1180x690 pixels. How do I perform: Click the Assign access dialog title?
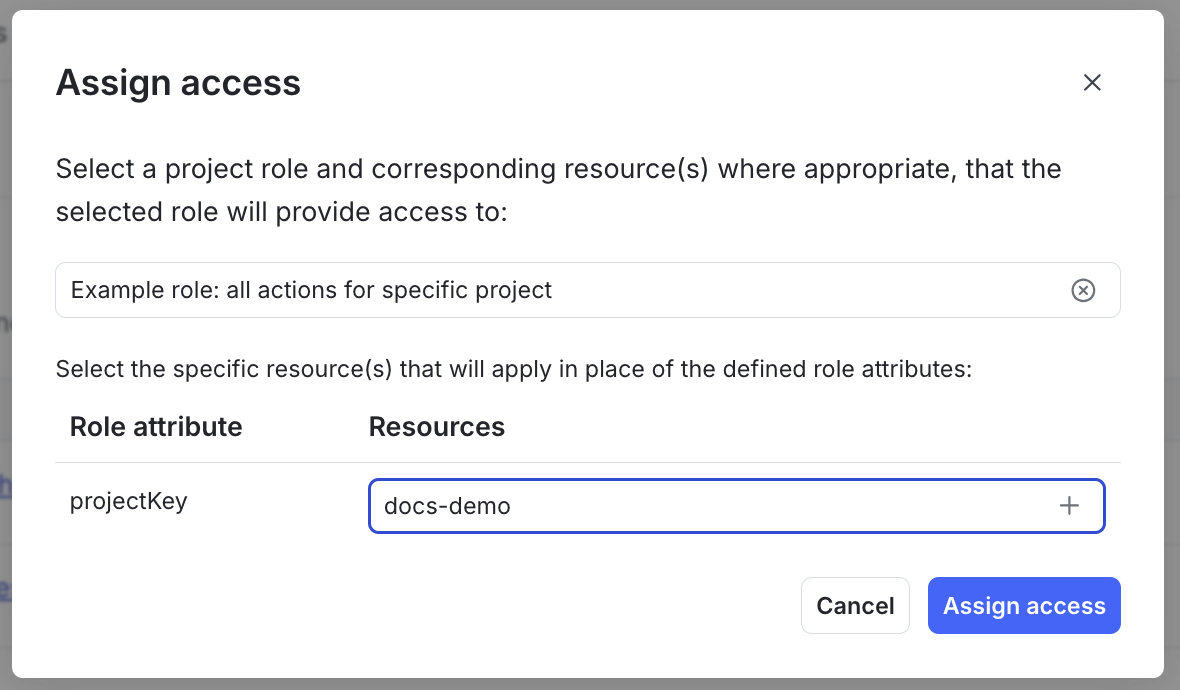tap(178, 83)
